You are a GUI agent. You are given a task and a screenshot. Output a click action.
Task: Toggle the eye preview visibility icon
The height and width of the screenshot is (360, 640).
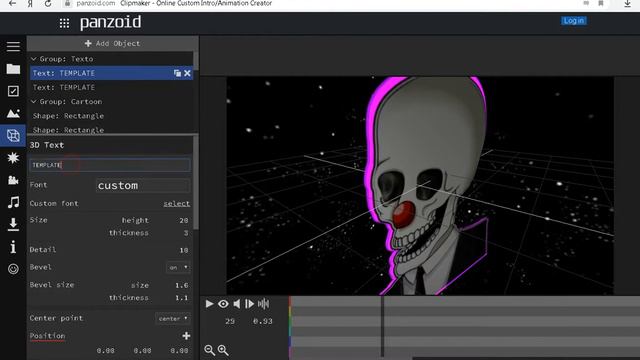tap(223, 304)
